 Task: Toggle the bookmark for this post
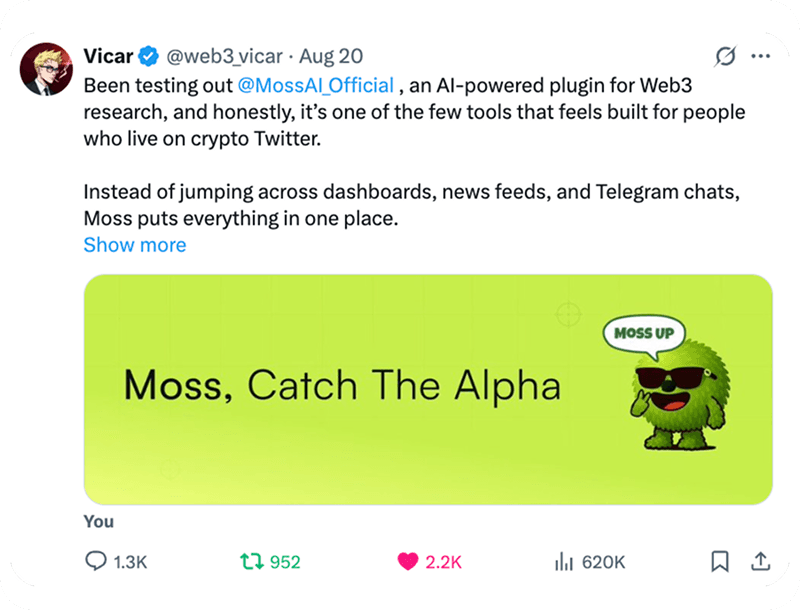pos(719,562)
